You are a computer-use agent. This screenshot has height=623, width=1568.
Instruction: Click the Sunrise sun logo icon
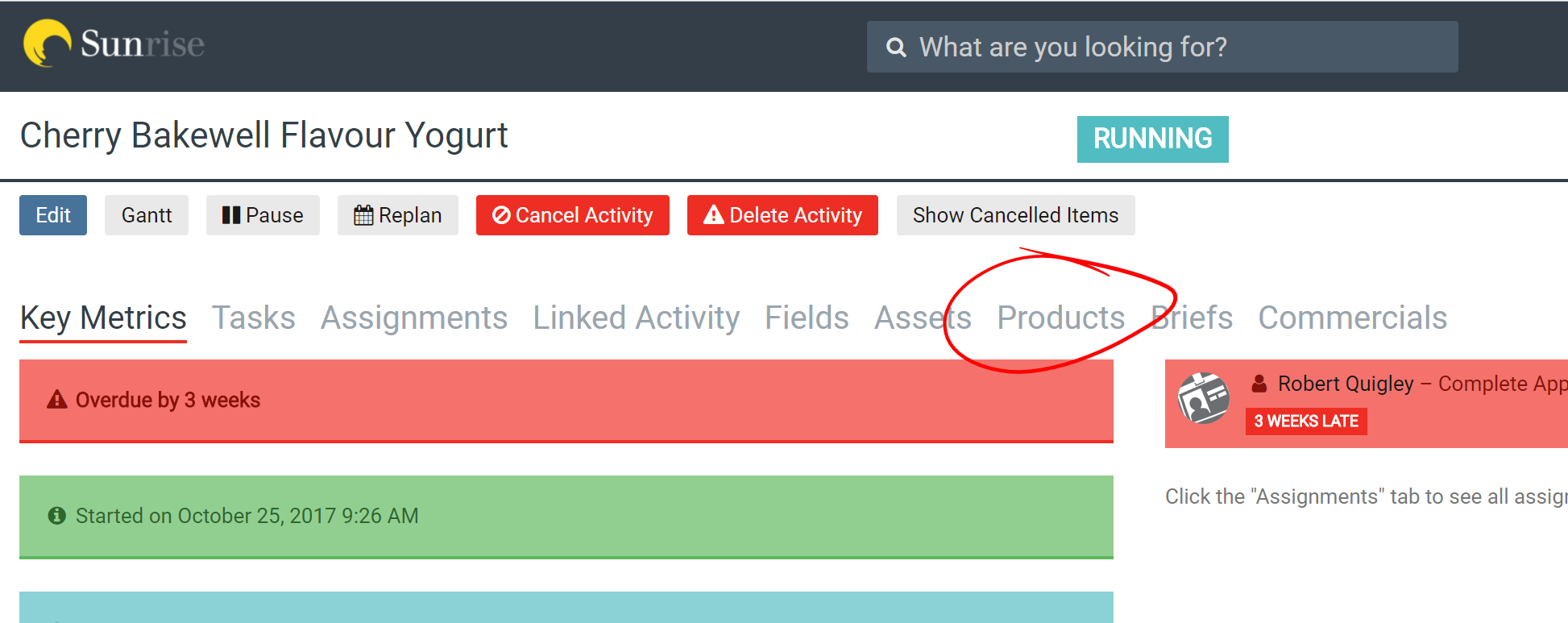pos(48,44)
